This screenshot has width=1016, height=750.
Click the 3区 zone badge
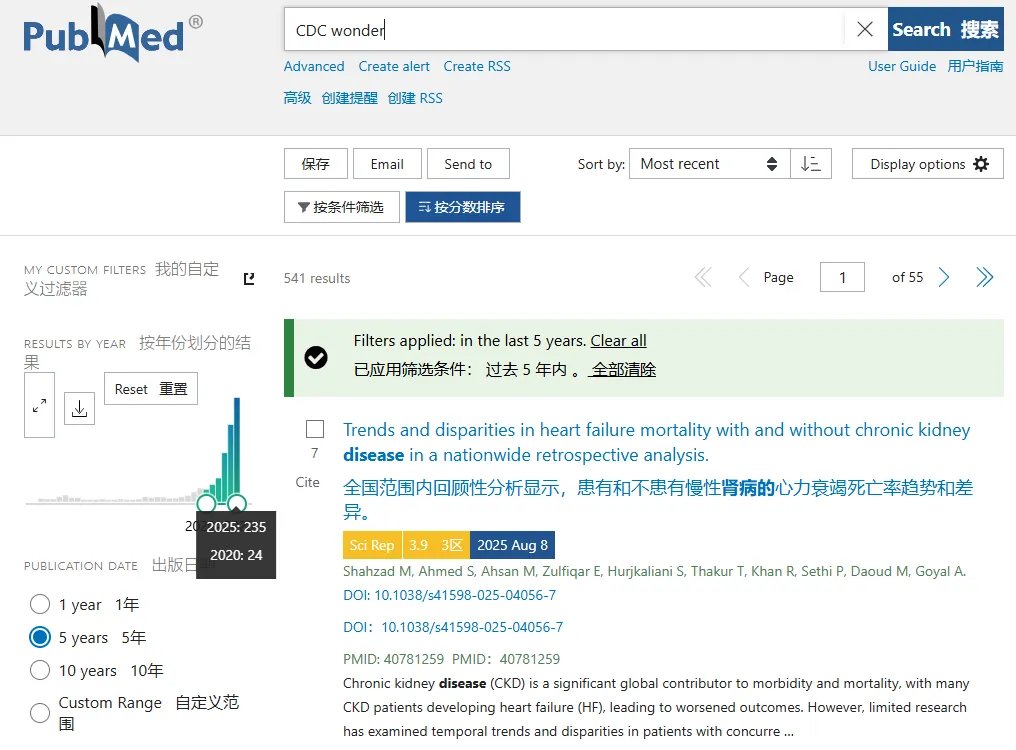(x=452, y=545)
